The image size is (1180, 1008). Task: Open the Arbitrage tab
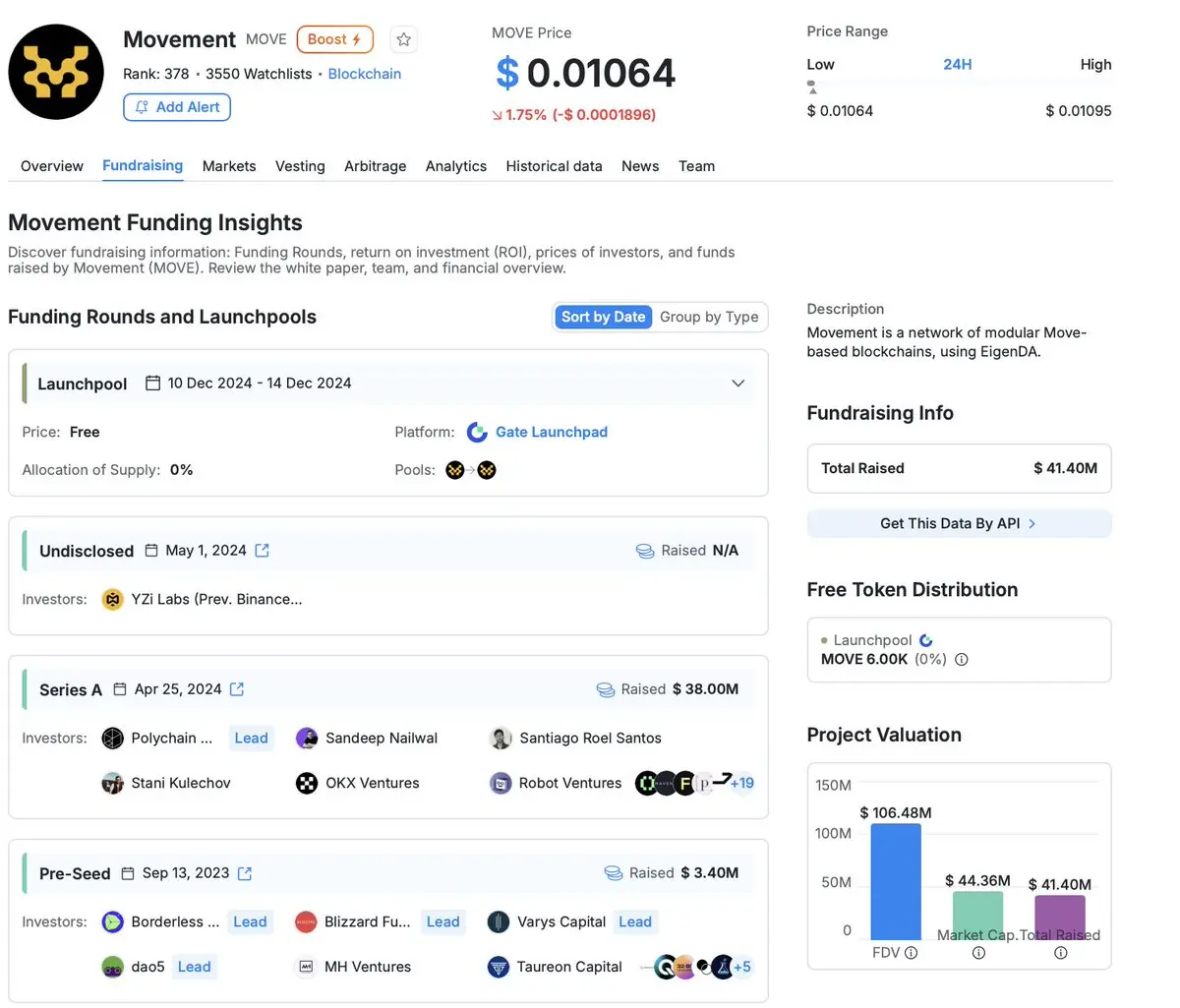tap(375, 166)
